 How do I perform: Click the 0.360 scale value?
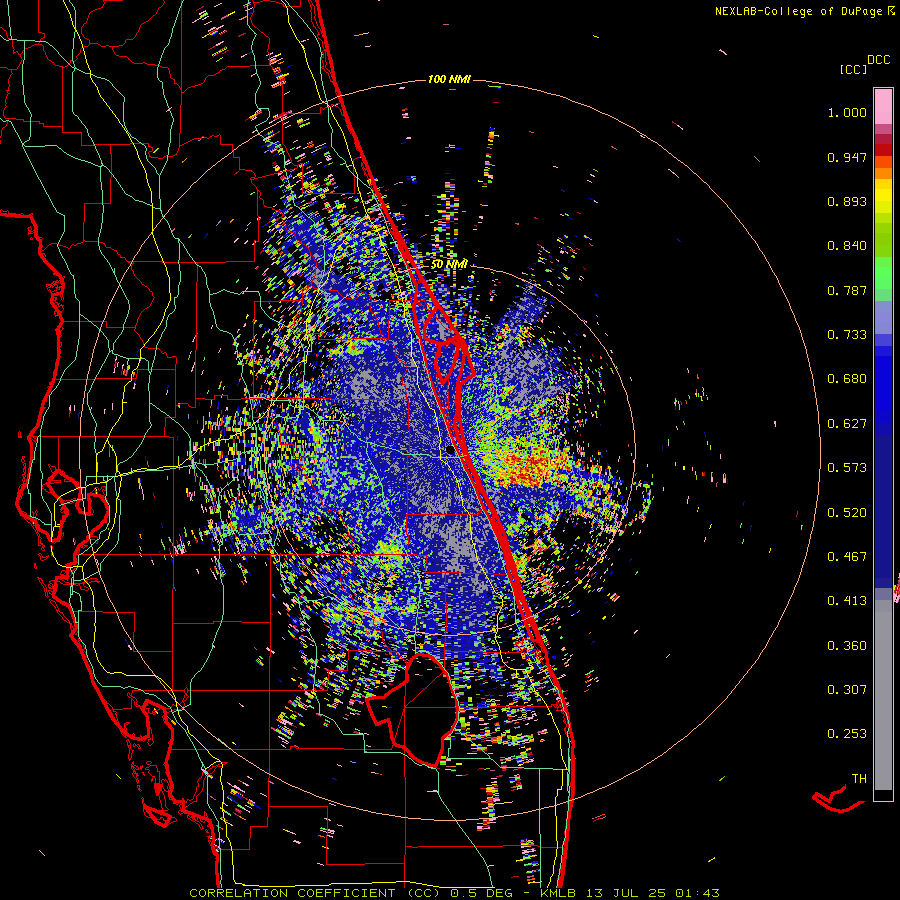[847, 646]
